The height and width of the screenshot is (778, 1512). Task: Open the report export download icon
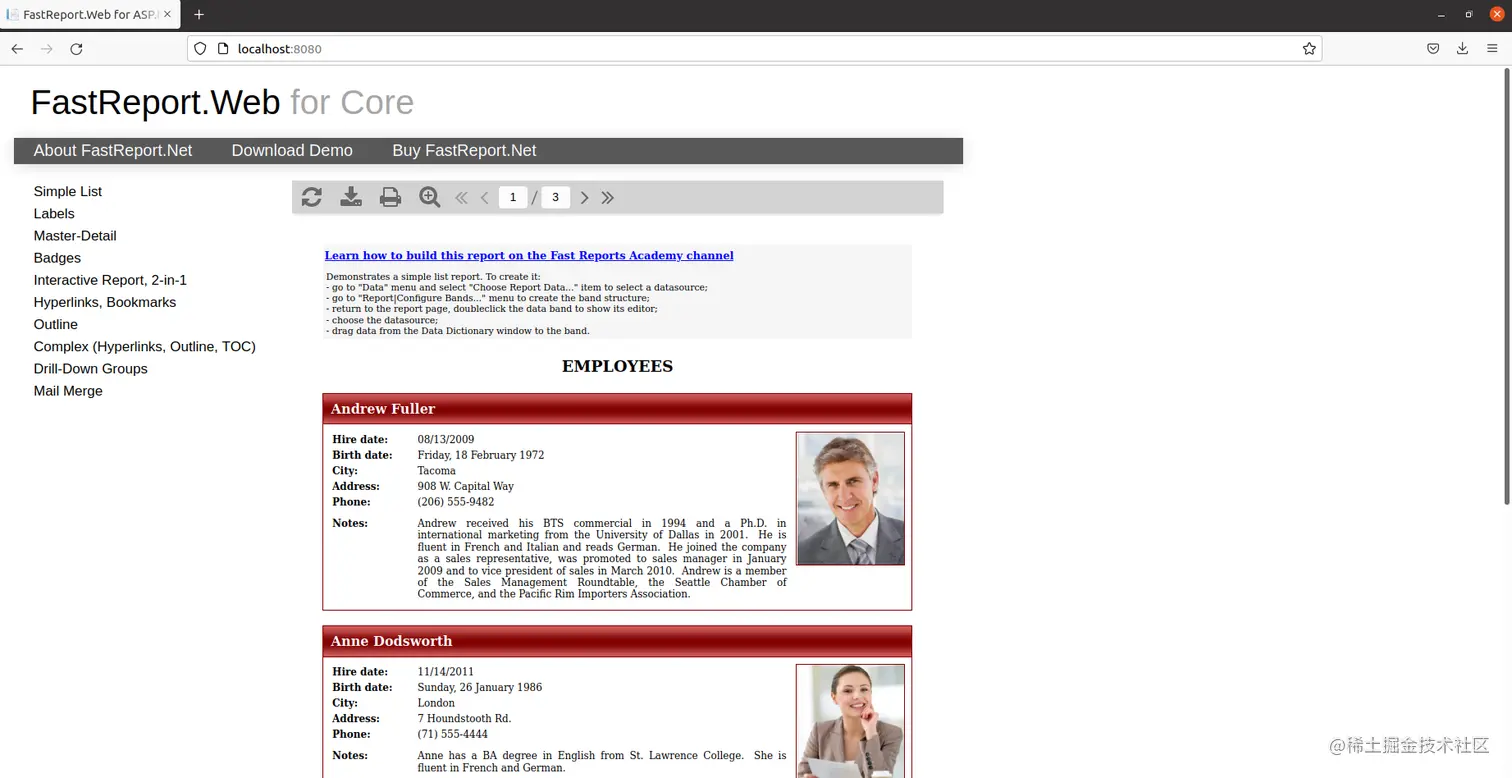pos(351,197)
